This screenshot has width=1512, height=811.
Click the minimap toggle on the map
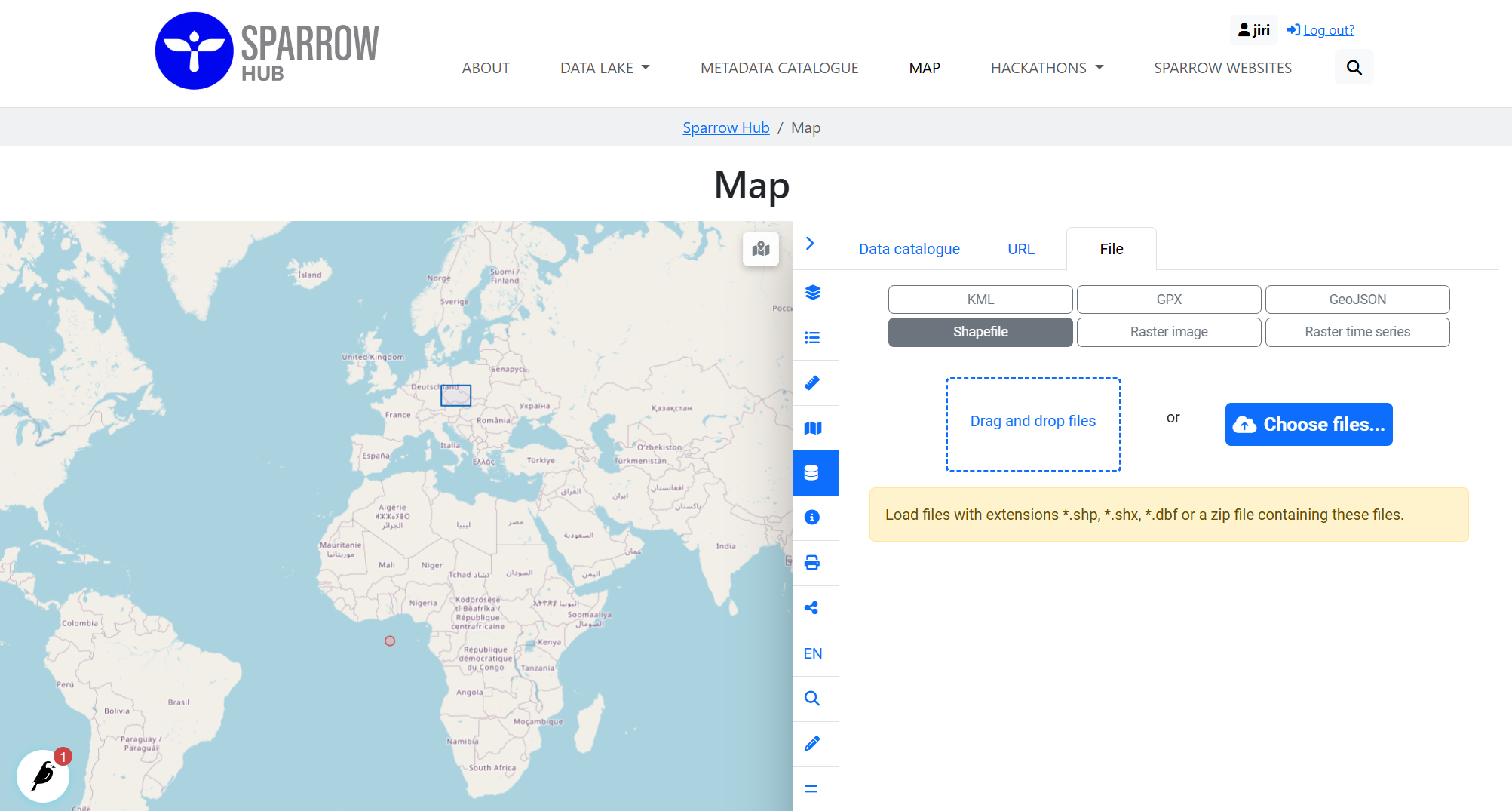point(761,249)
